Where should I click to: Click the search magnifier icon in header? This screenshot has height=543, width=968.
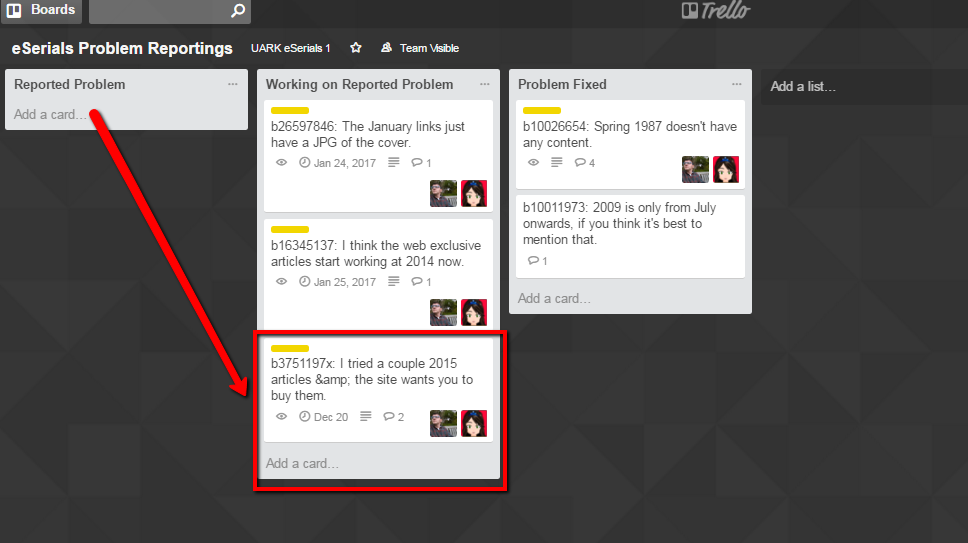coord(238,10)
